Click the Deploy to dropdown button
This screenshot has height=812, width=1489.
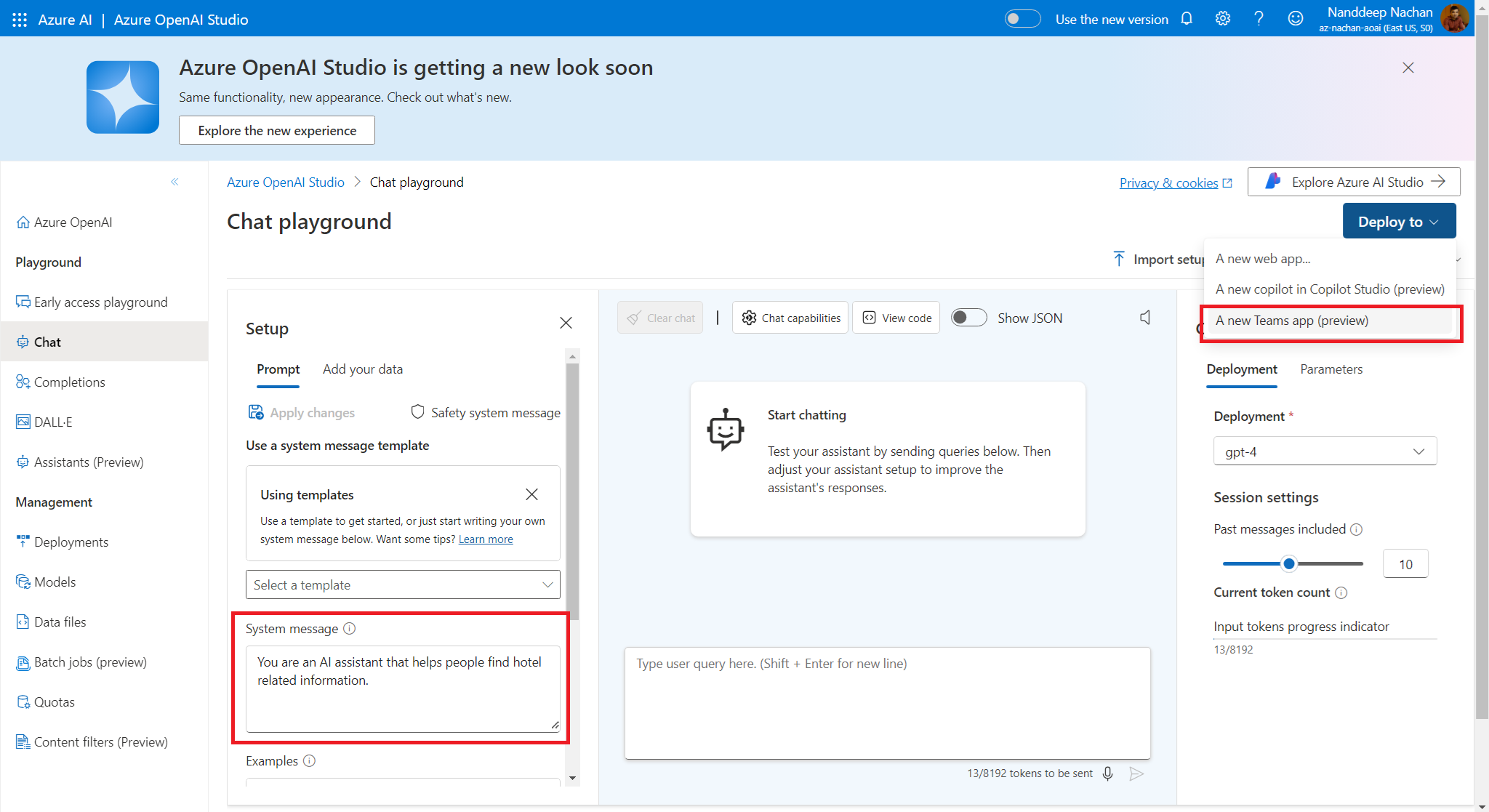(x=1398, y=222)
